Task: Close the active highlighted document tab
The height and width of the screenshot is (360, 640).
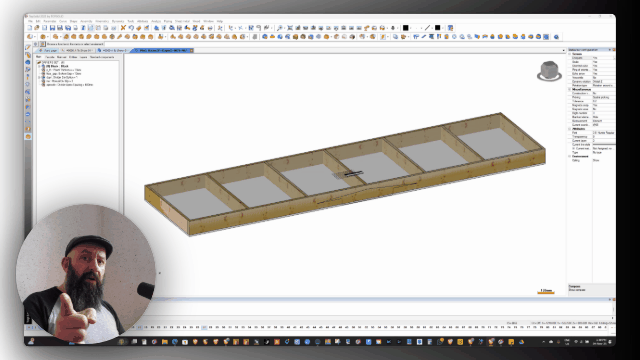Action: click(x=191, y=51)
